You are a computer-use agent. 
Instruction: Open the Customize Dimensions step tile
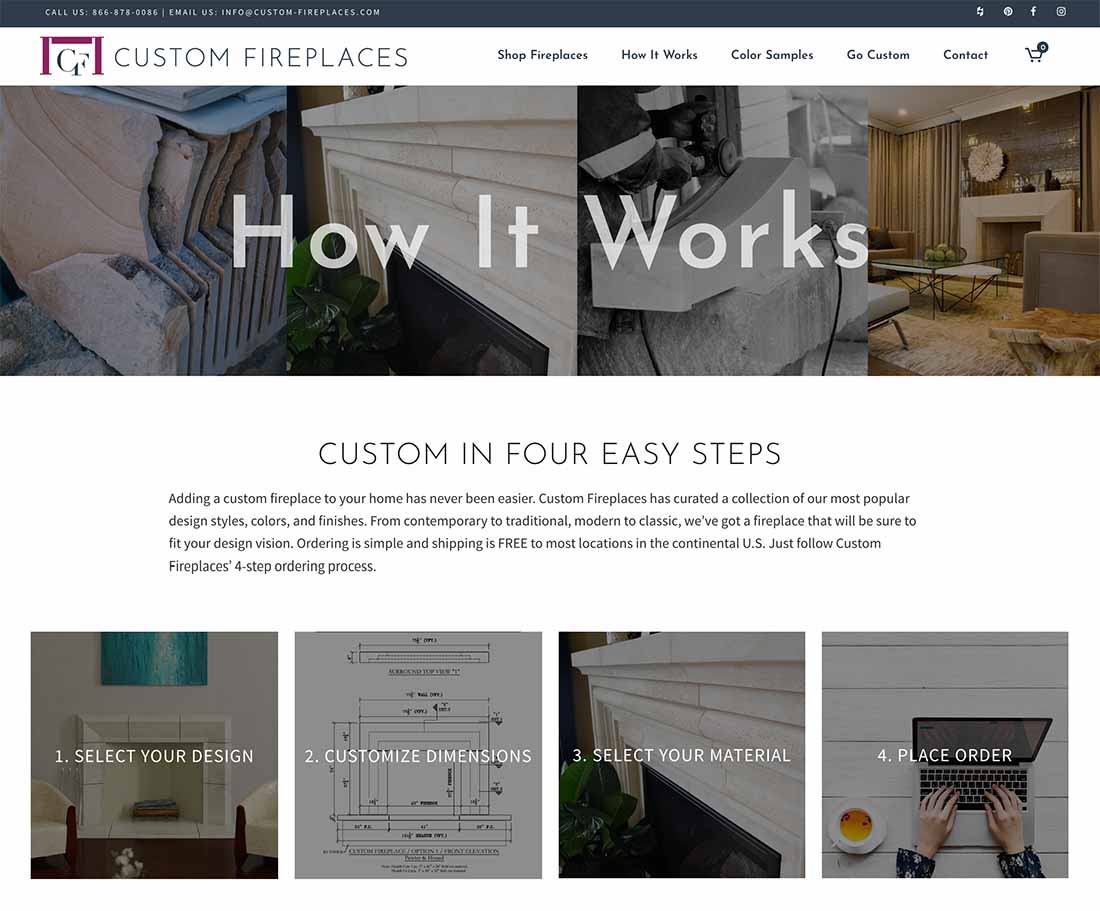[418, 755]
